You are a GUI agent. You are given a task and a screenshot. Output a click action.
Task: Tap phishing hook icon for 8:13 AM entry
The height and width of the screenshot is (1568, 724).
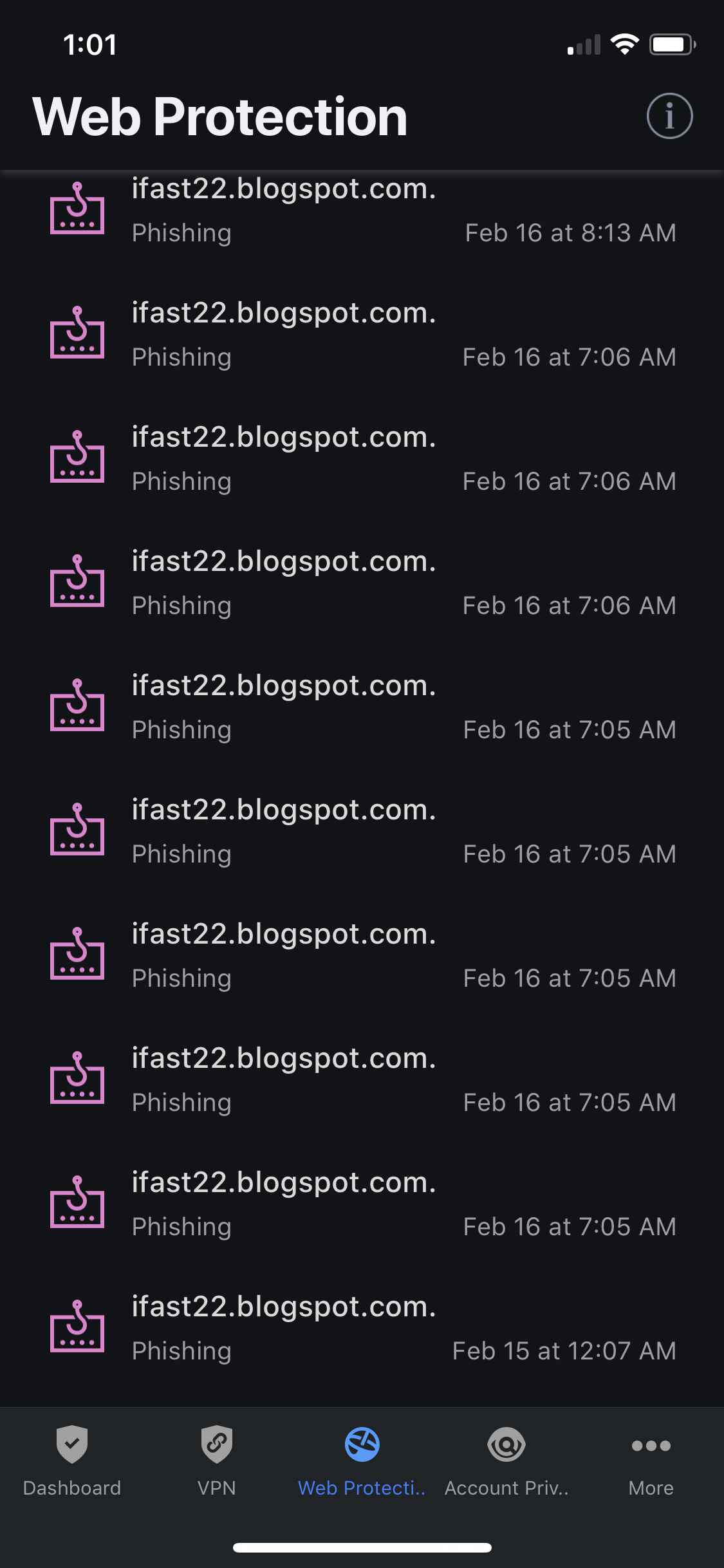point(77,209)
